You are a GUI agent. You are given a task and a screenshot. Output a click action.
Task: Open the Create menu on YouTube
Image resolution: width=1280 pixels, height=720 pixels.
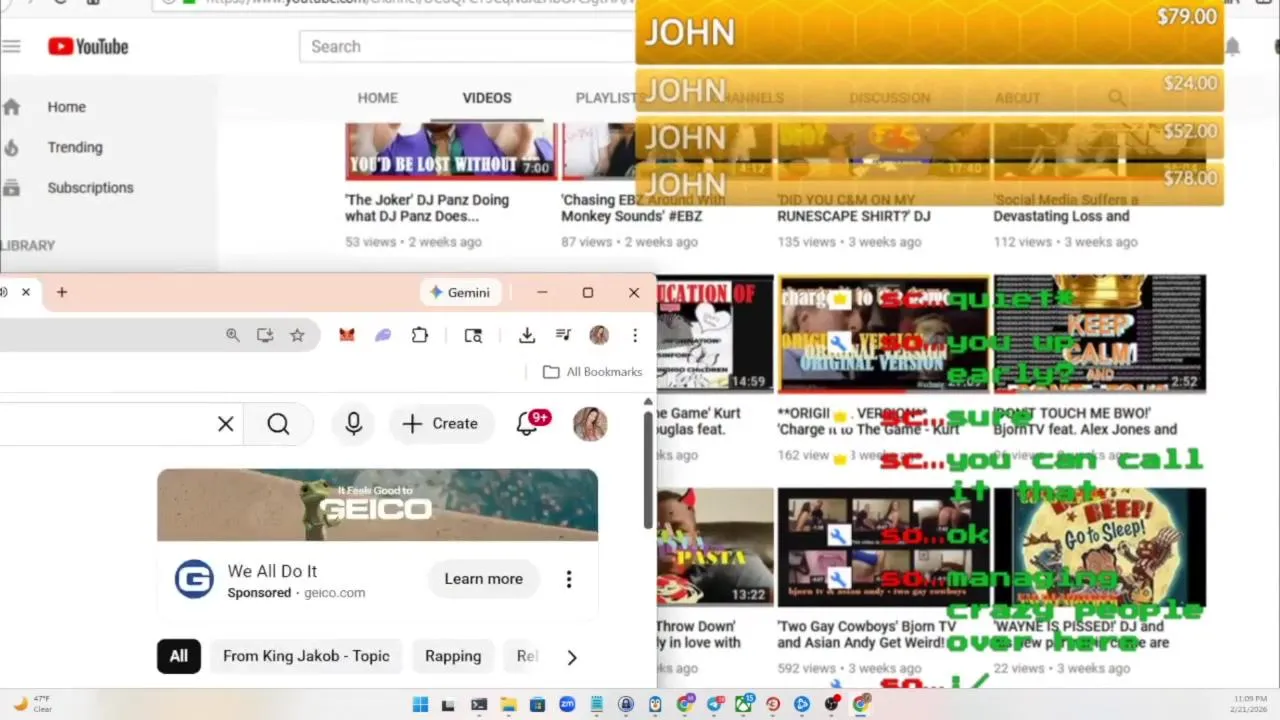441,424
